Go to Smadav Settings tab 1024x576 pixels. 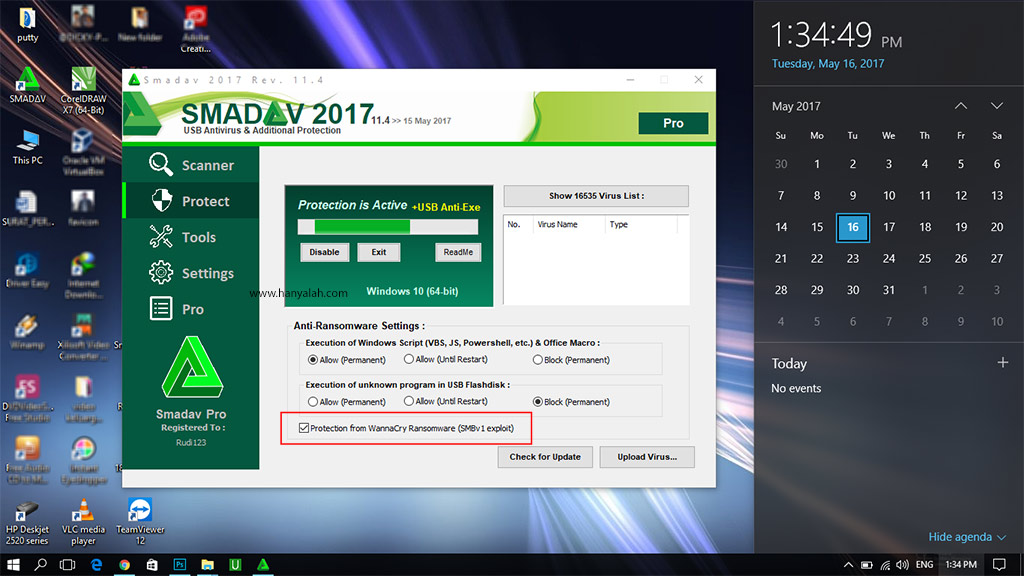(x=191, y=272)
